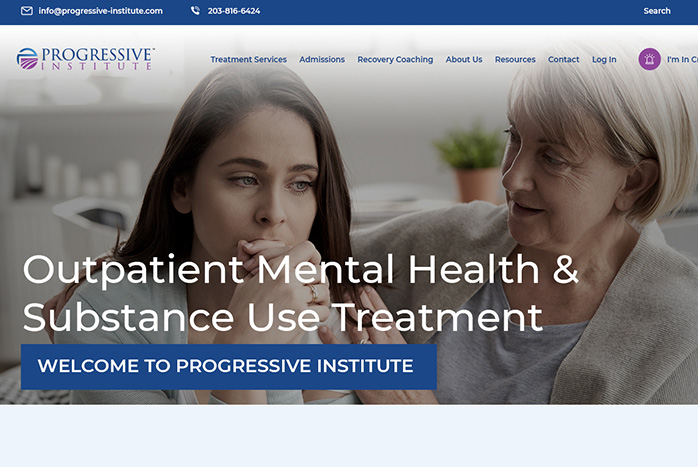The height and width of the screenshot is (467, 698).
Task: Click the phone handset icon
Action: click(x=195, y=11)
